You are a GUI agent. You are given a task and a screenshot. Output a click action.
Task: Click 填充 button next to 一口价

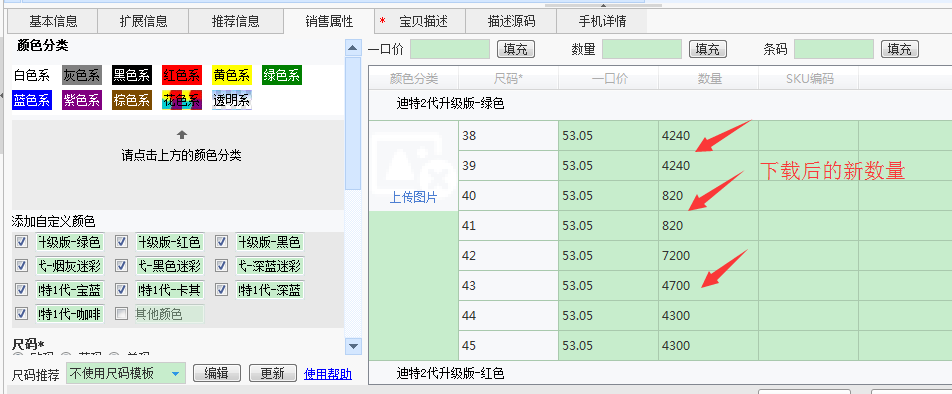pos(515,49)
